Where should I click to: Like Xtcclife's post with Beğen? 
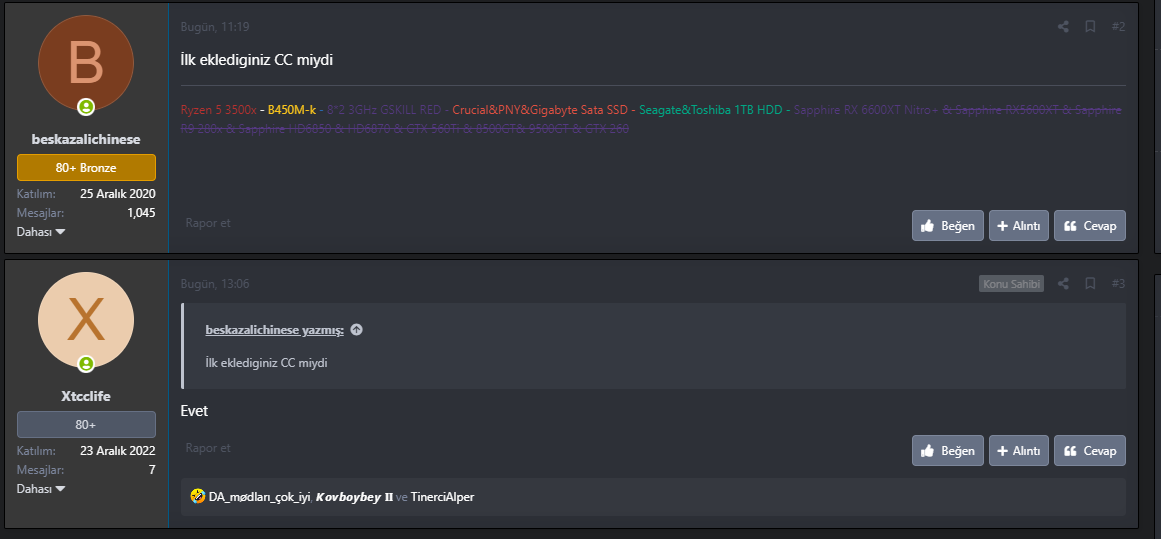(x=948, y=451)
